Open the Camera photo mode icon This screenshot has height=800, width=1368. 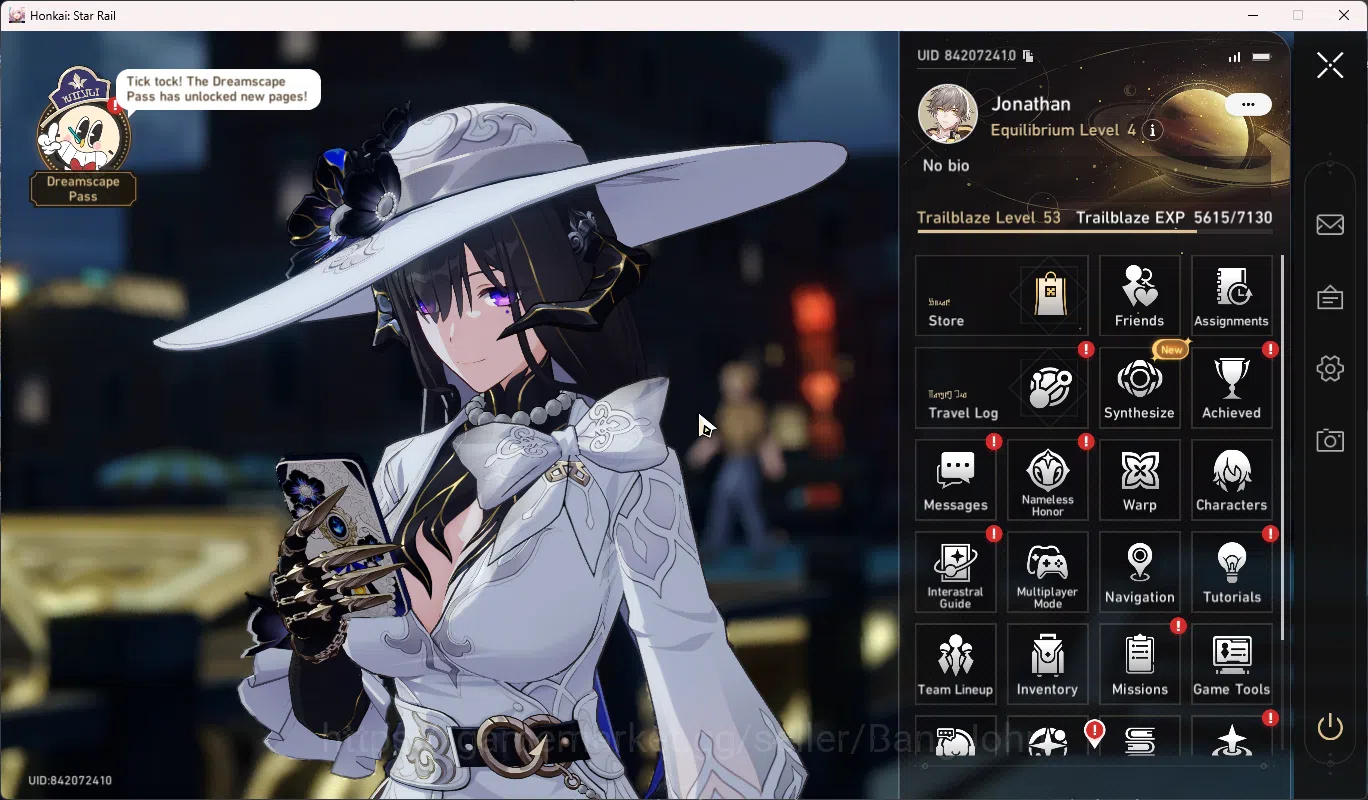pyautogui.click(x=1330, y=441)
